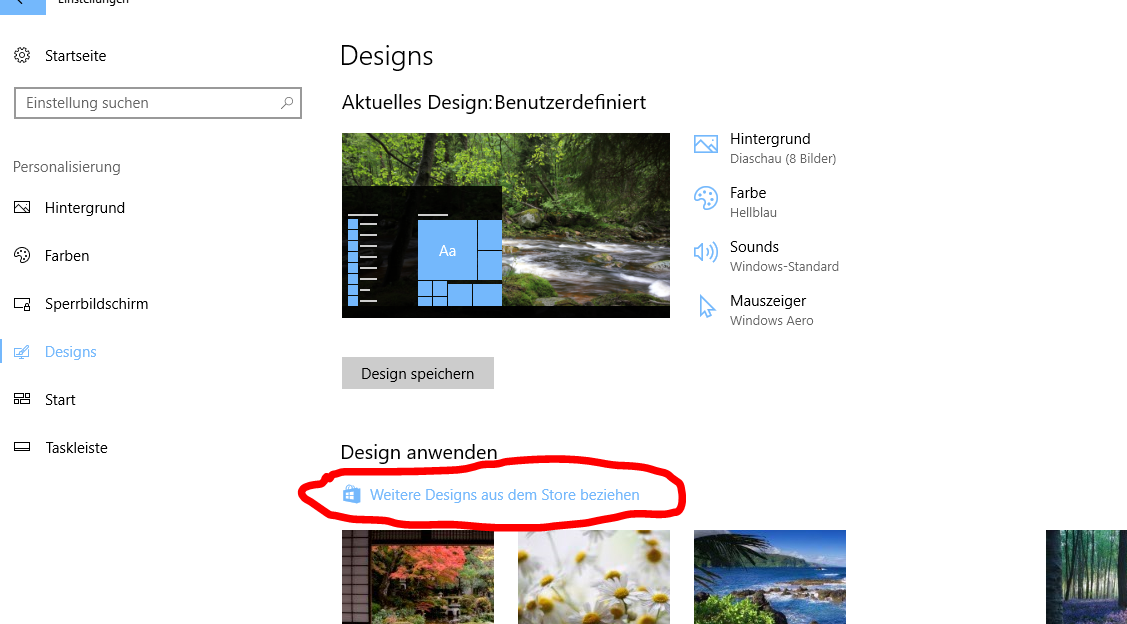Image resolution: width=1127 pixels, height=624 pixels.
Task: Apply the tropical coast theme thumbnail
Action: click(x=770, y=577)
